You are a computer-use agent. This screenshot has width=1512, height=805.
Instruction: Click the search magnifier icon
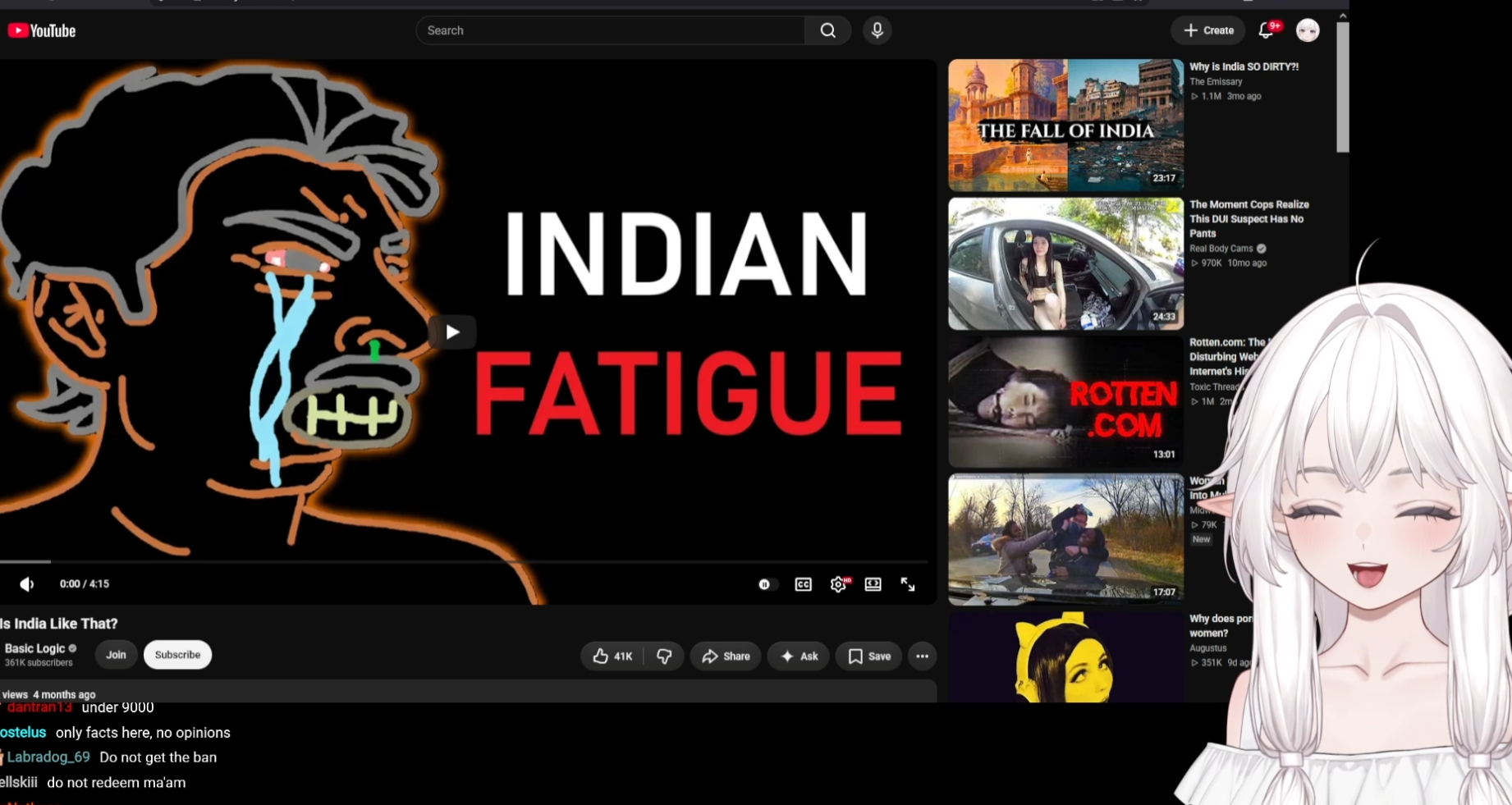click(827, 30)
